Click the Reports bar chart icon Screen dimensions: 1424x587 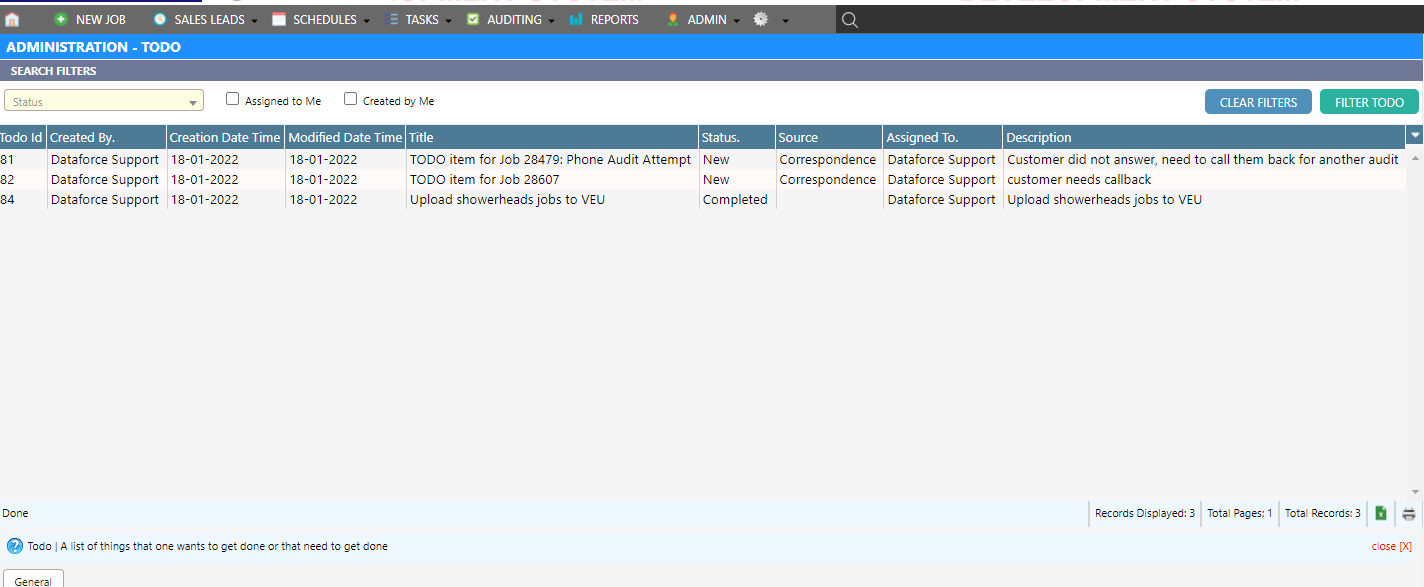click(577, 19)
